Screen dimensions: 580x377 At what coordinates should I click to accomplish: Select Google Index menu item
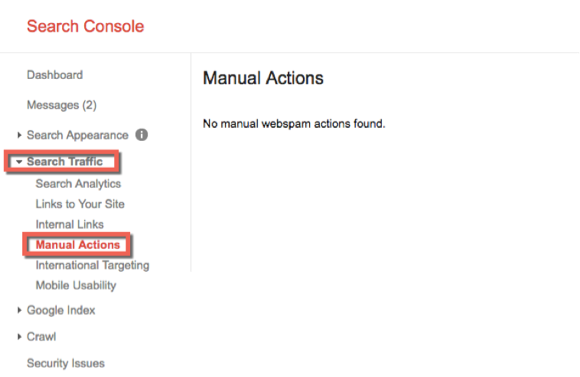coord(61,310)
